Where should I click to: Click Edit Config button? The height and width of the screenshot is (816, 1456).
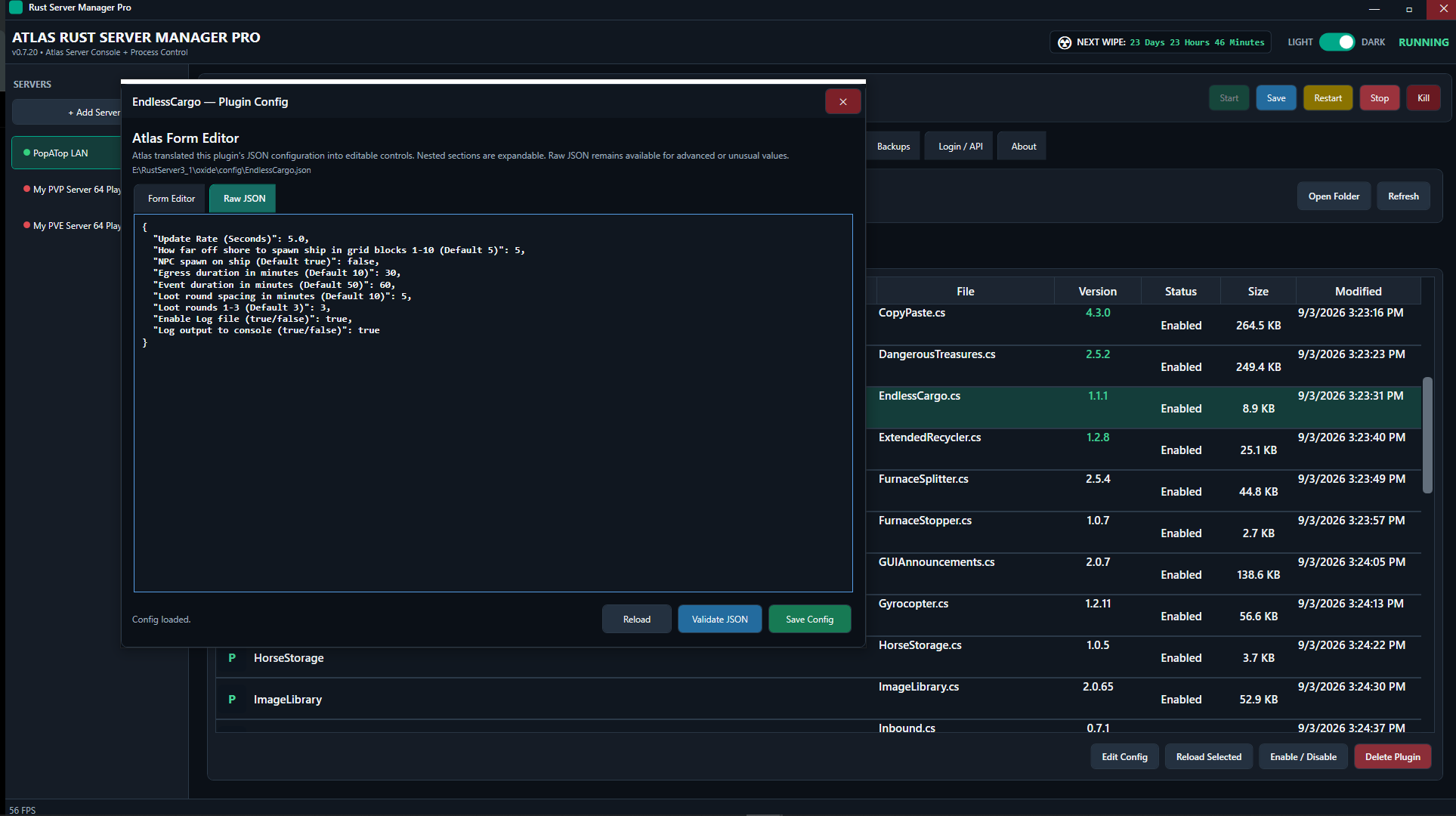tap(1124, 757)
